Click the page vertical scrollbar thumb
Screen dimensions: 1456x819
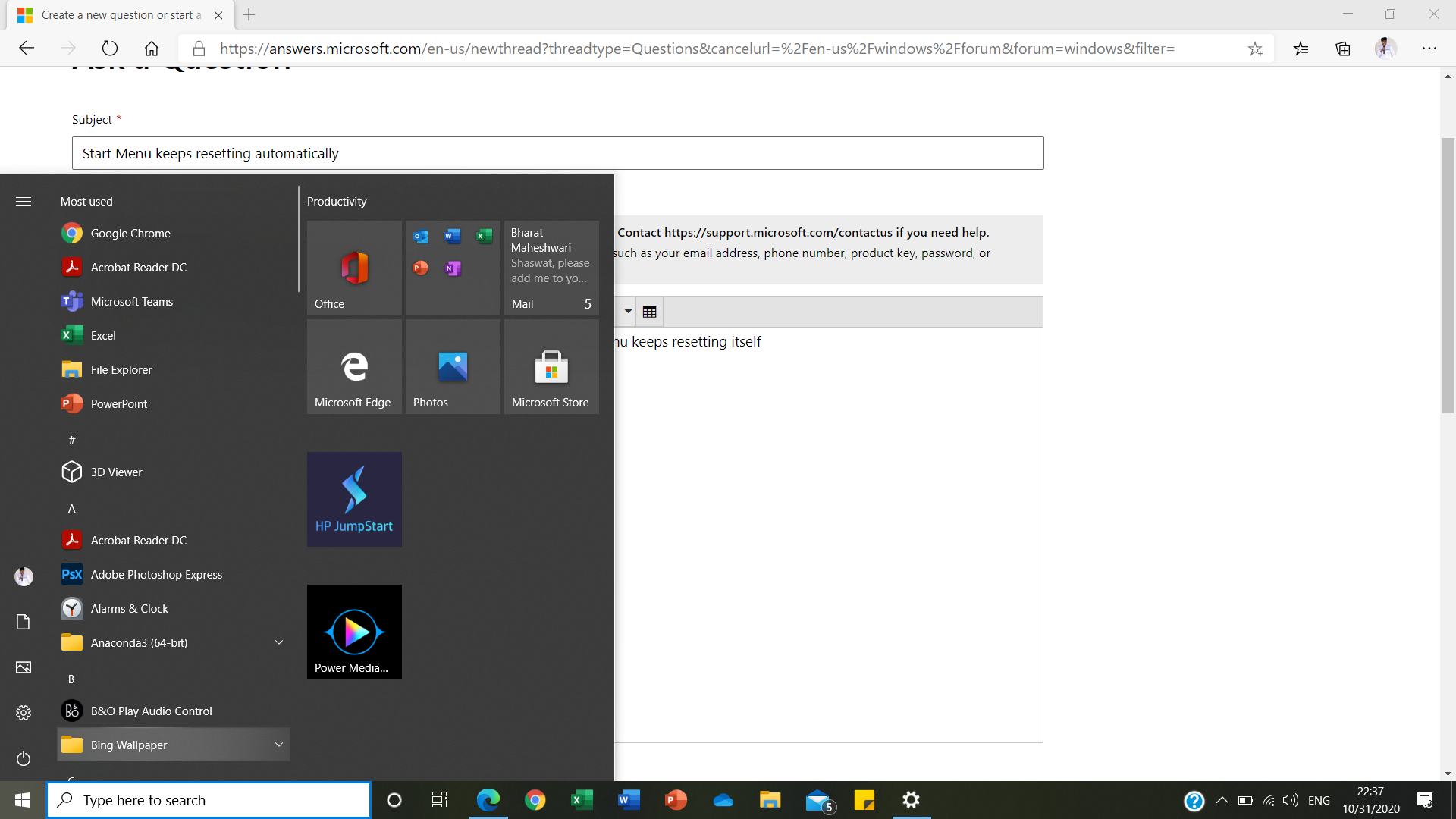coord(1448,275)
